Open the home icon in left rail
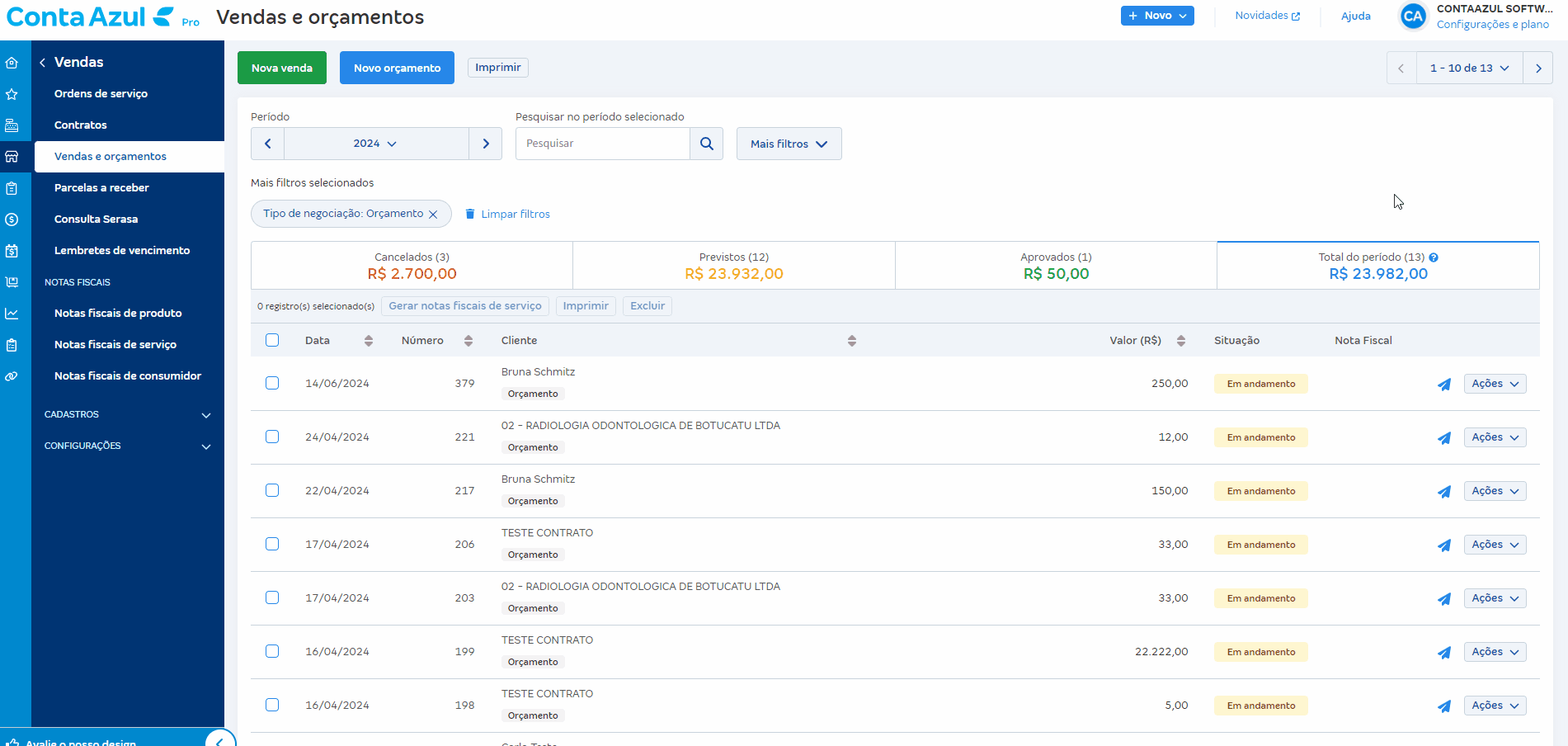Viewport: 1568px width, 746px height. point(12,63)
